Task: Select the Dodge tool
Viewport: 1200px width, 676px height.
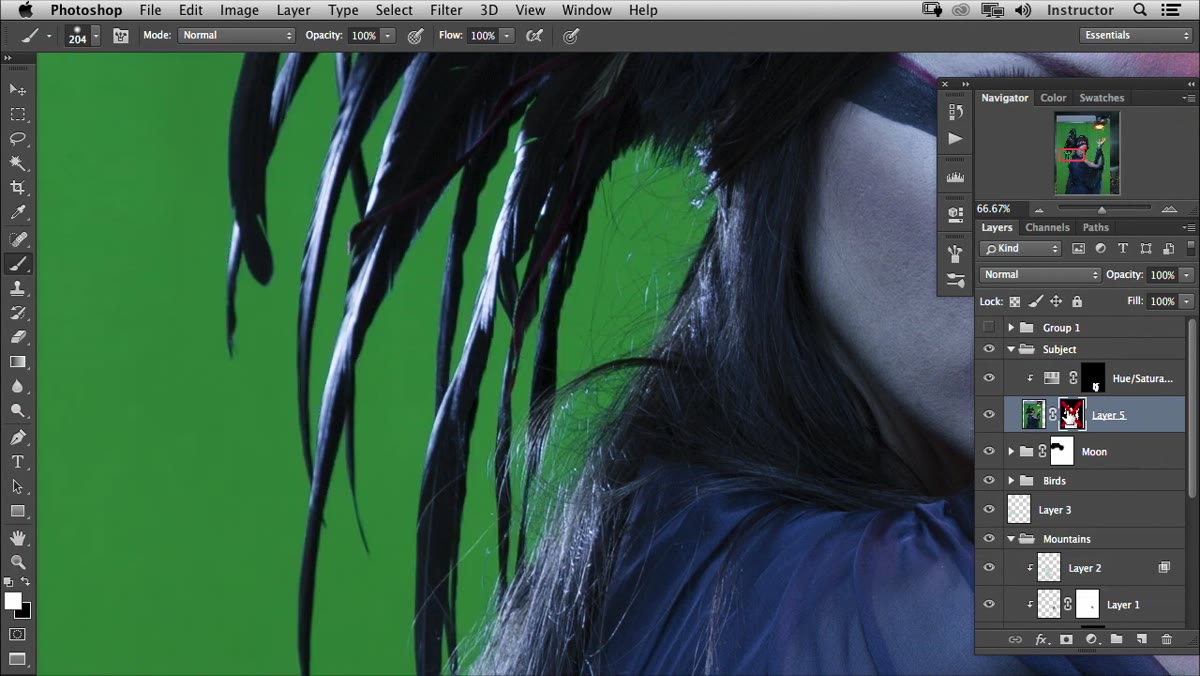Action: click(18, 411)
